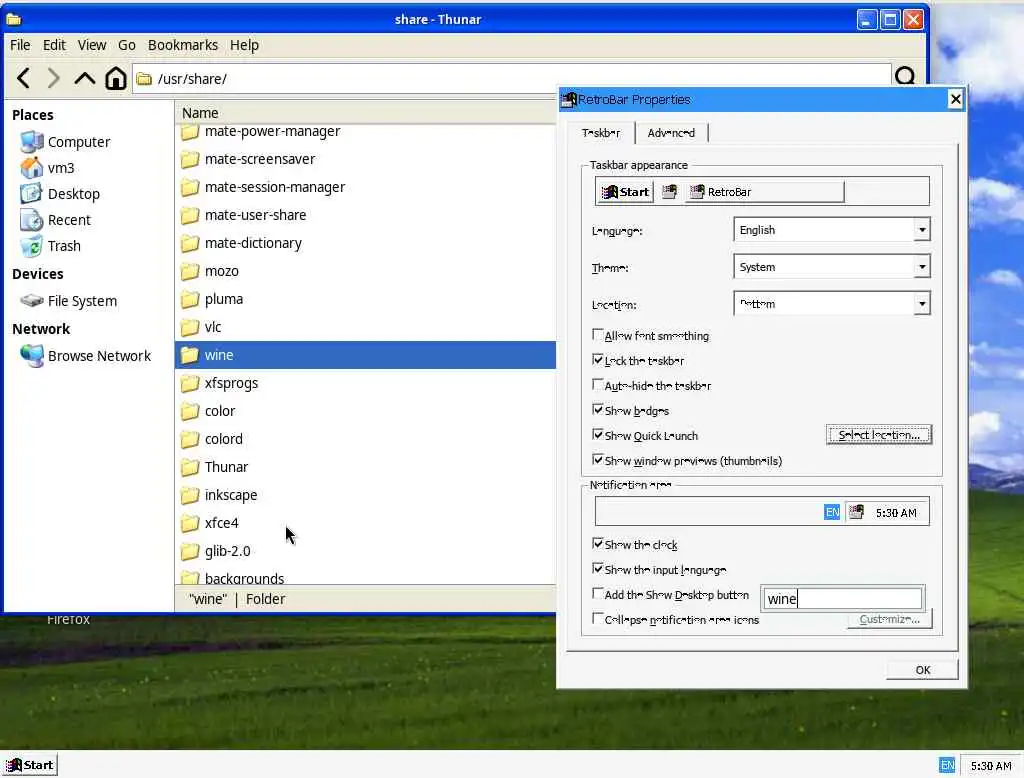The image size is (1024, 778).
Task: Open the View menu in Thunar
Action: [92, 45]
